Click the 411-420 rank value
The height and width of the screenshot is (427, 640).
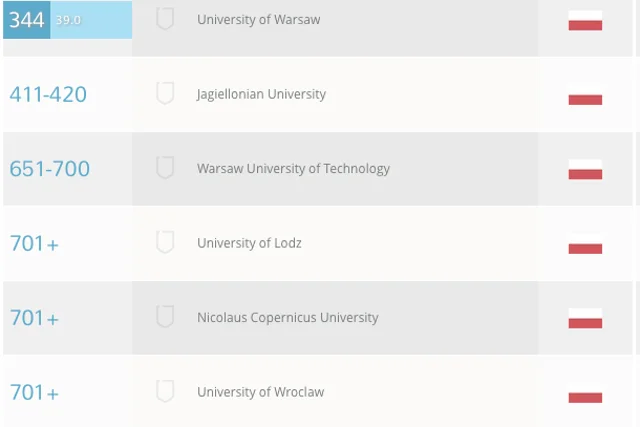click(48, 94)
